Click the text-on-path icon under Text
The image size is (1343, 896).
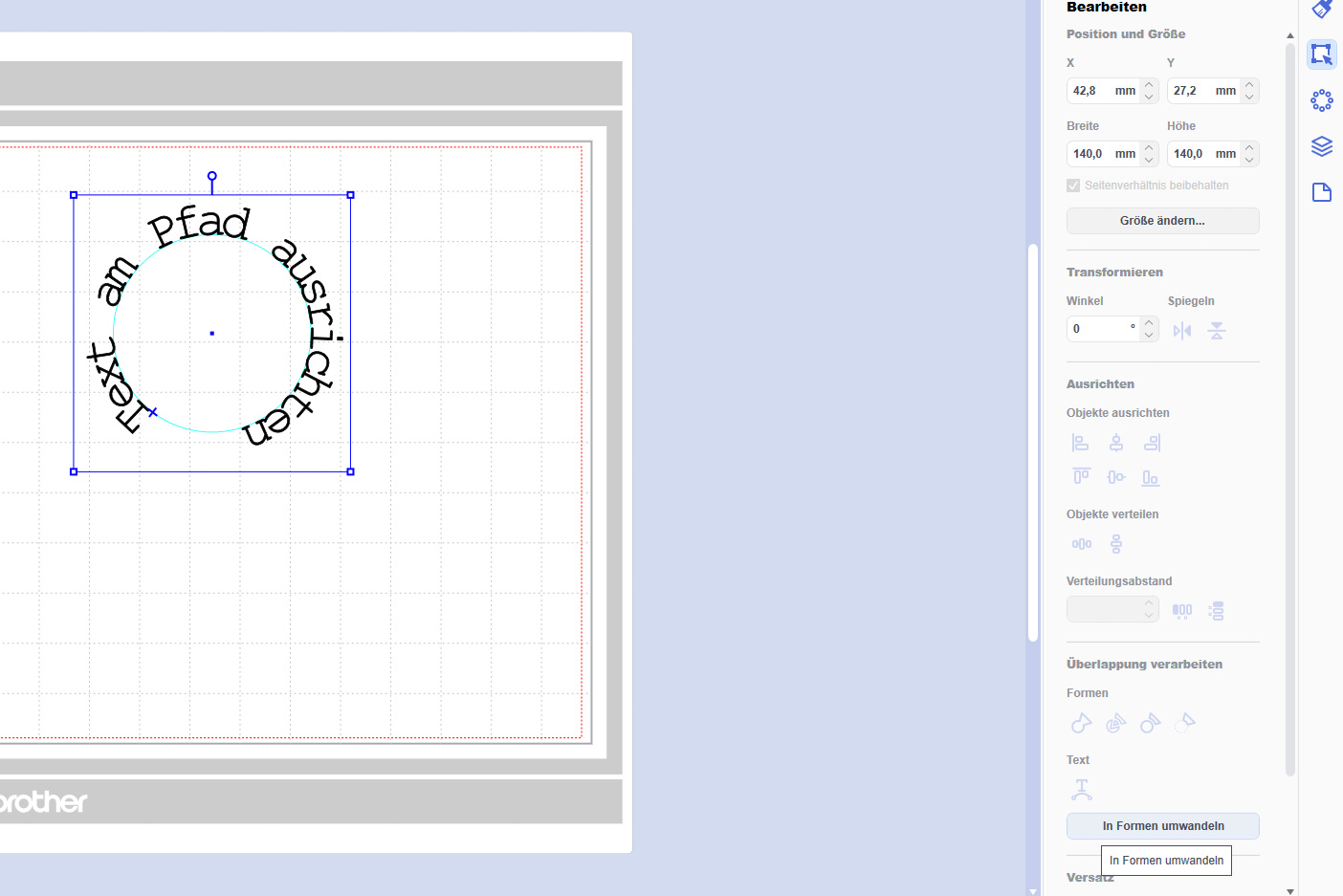click(1082, 789)
